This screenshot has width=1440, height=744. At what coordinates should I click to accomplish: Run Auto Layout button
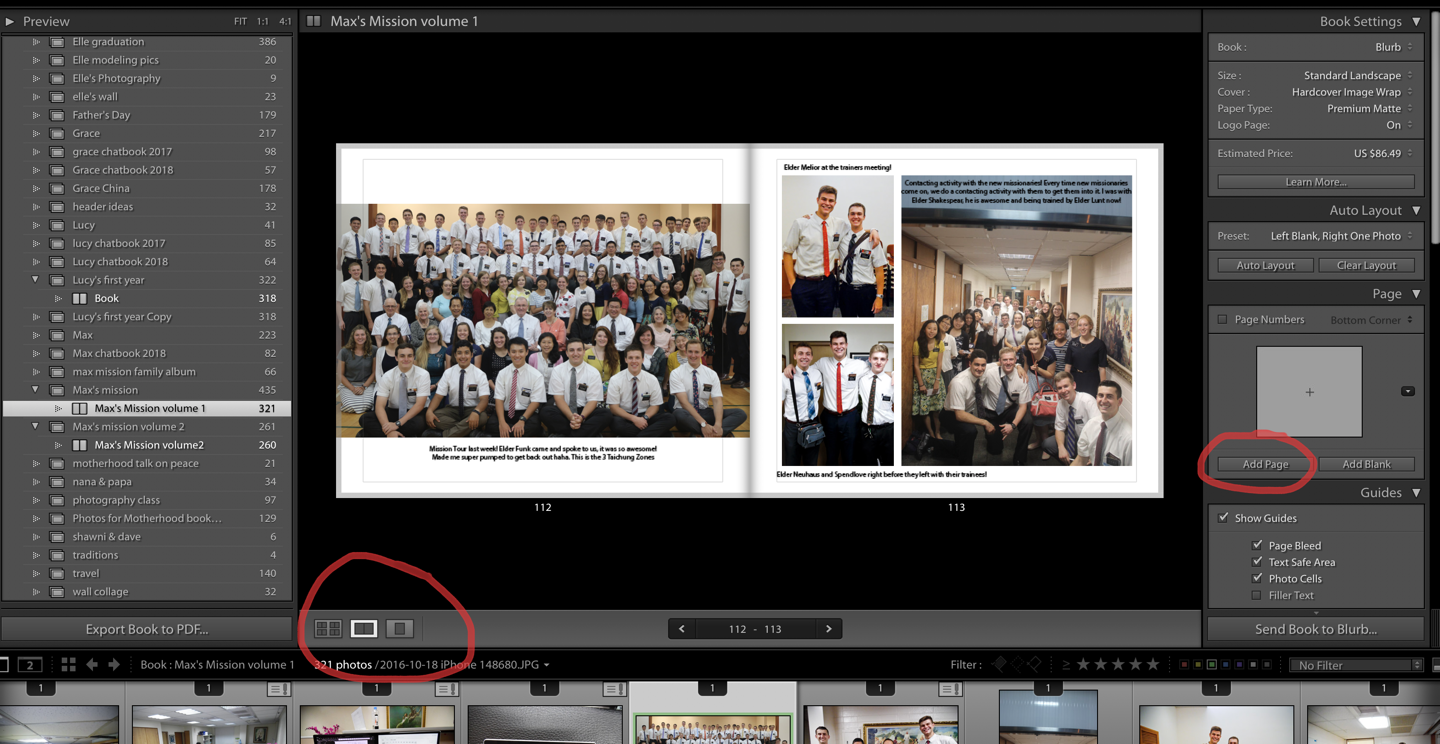[1265, 265]
